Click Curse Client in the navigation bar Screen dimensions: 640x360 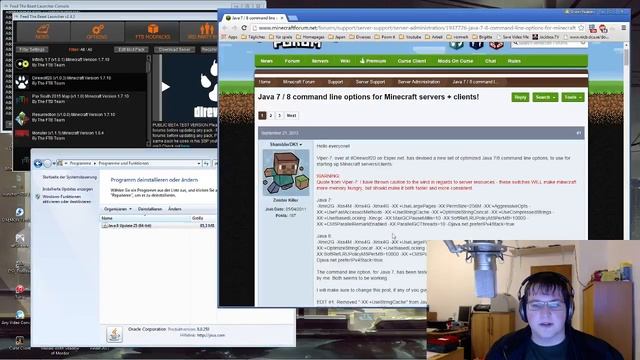pyautogui.click(x=412, y=61)
